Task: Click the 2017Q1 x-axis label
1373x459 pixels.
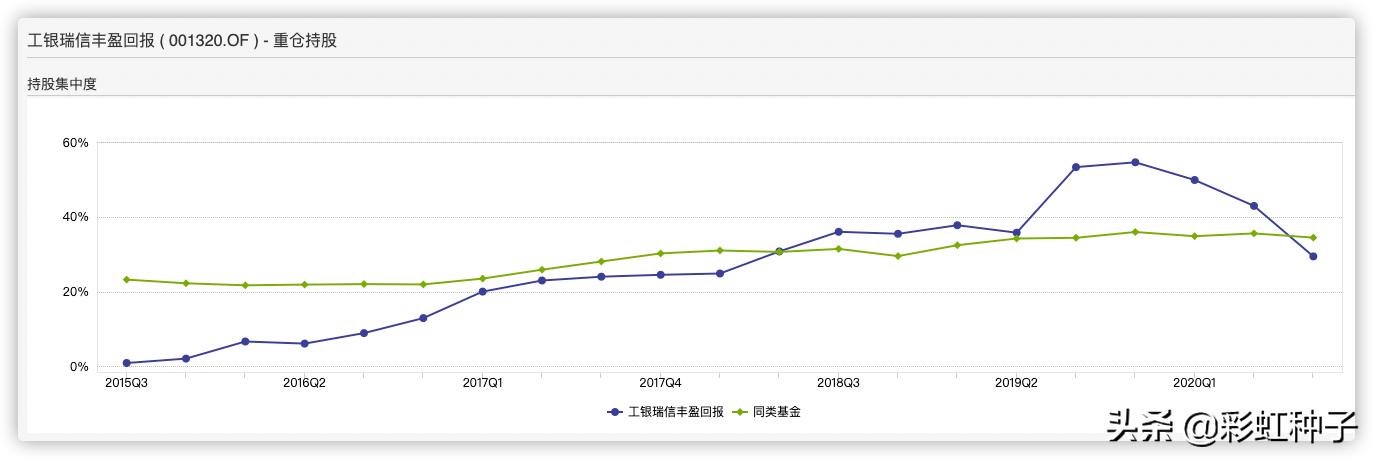Action: coord(482,383)
